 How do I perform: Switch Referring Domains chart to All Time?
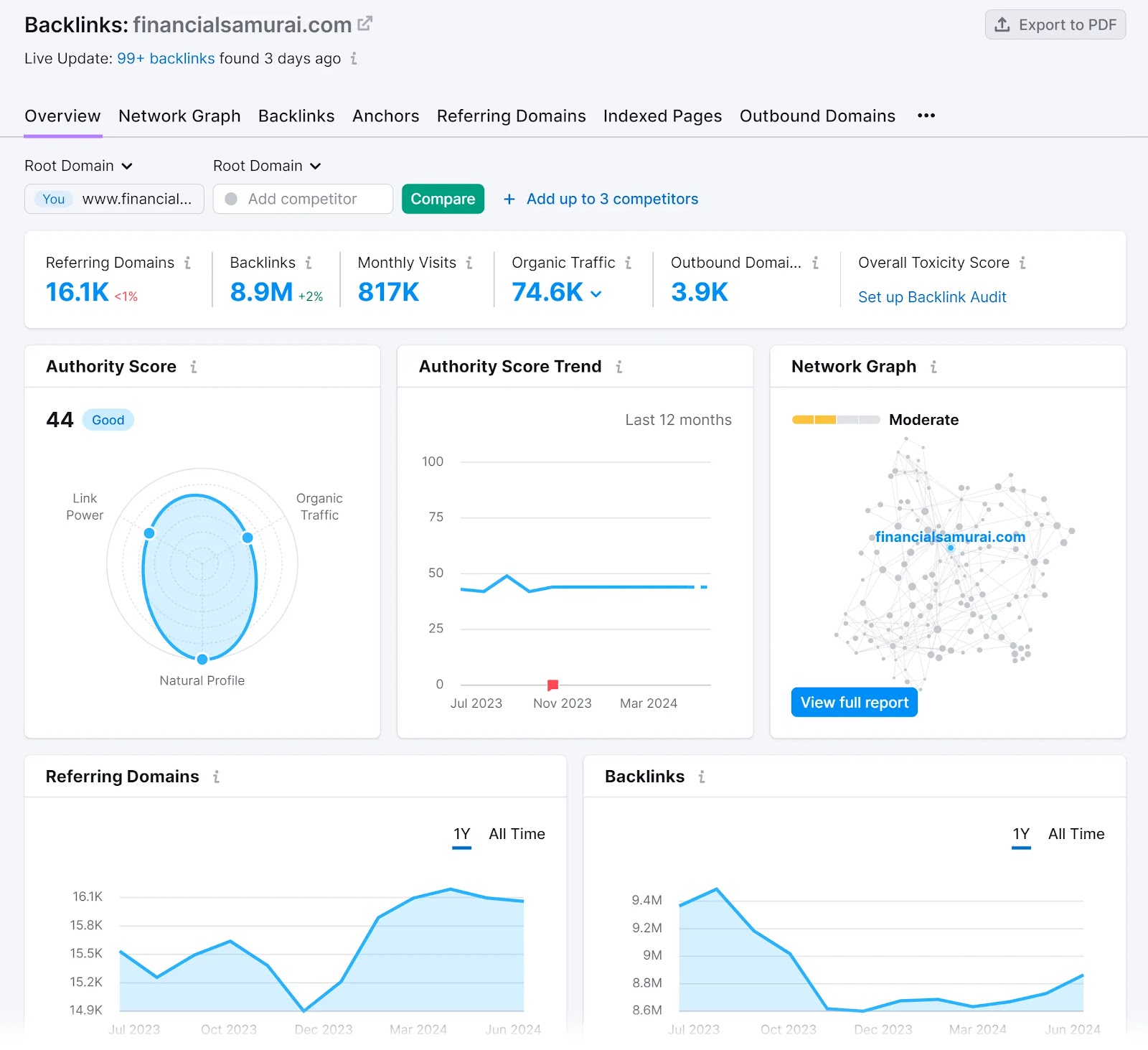tap(517, 834)
